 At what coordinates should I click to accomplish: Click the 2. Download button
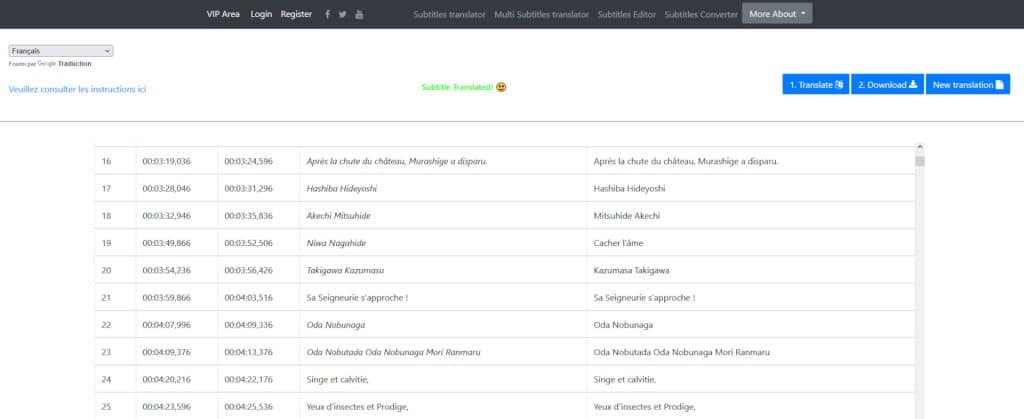tap(887, 85)
